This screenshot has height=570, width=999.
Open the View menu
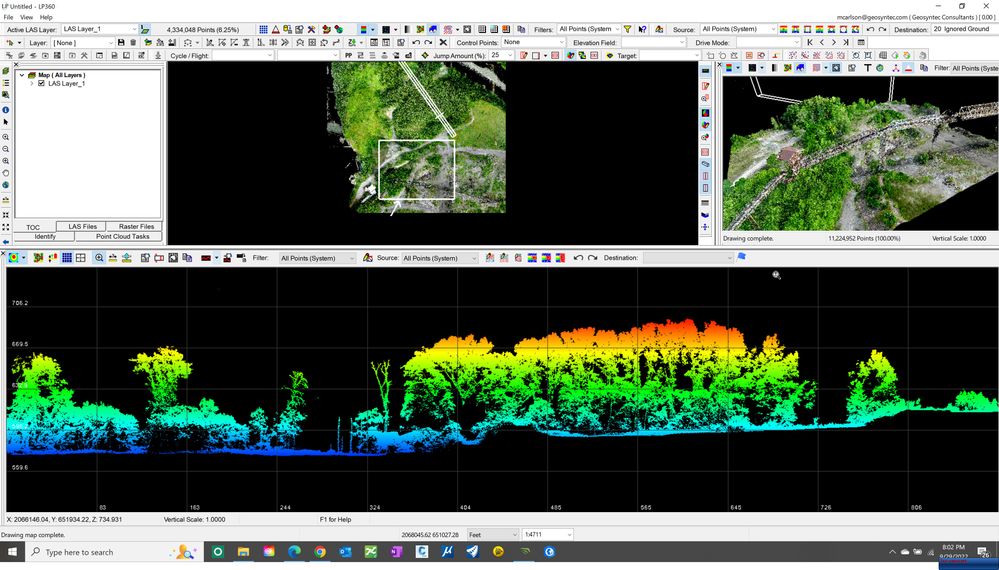pyautogui.click(x=26, y=17)
